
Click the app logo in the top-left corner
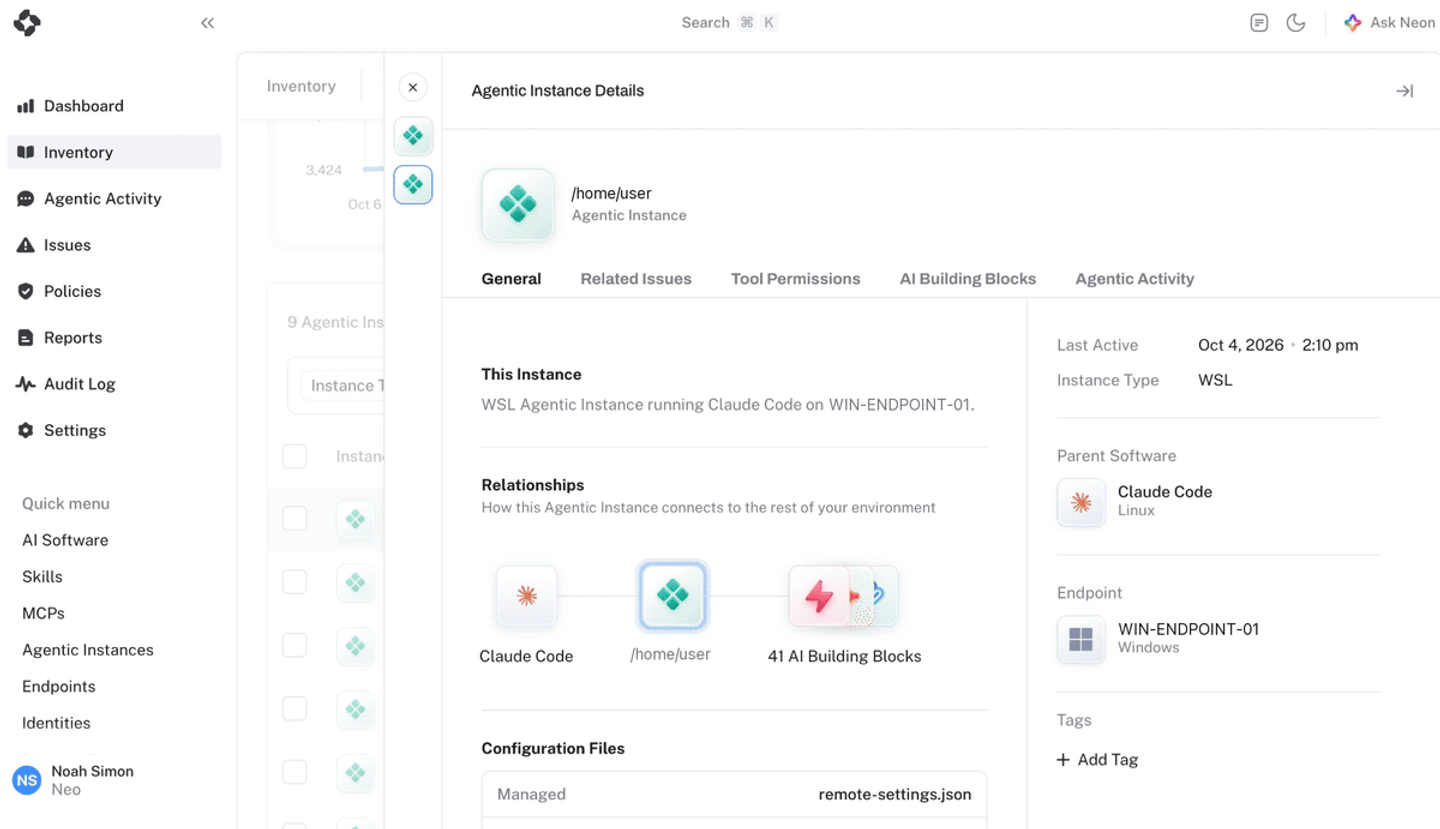(27, 22)
